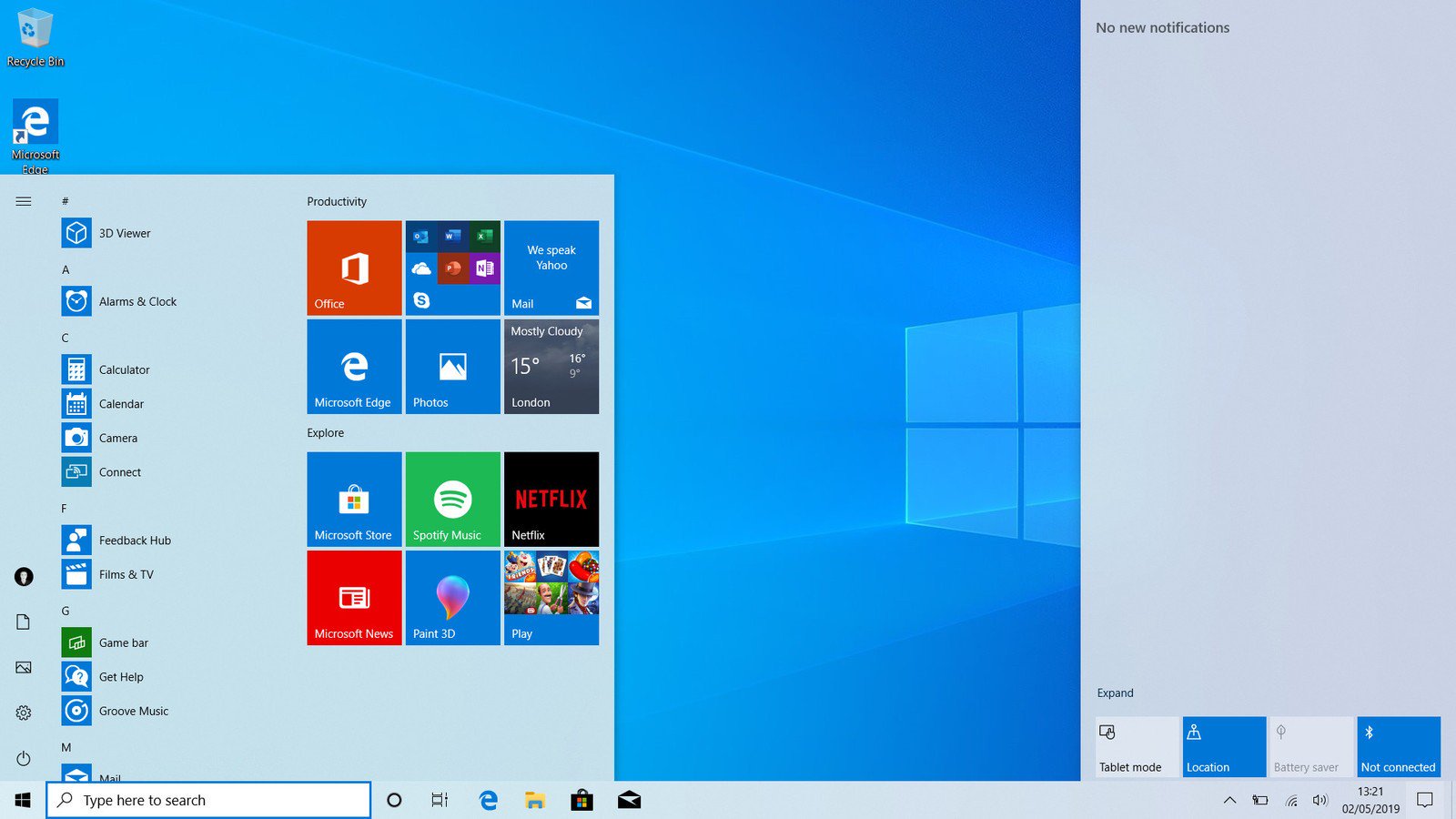The image size is (1456, 819).
Task: Open 3D Viewer from the app list
Action: click(126, 233)
